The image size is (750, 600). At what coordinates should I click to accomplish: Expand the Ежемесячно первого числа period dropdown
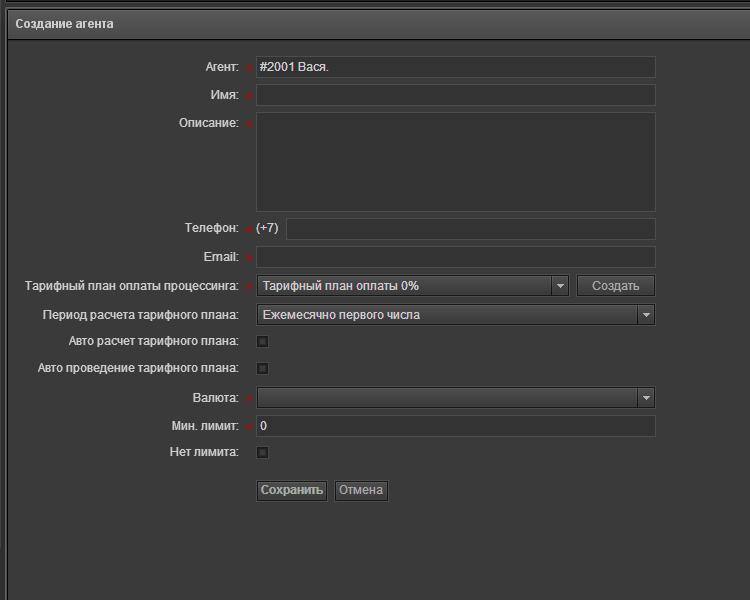pos(455,315)
